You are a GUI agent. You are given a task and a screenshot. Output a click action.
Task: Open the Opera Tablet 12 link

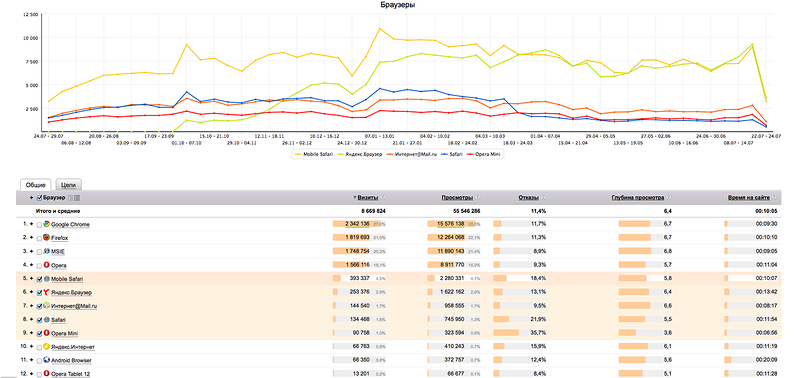tap(70, 374)
